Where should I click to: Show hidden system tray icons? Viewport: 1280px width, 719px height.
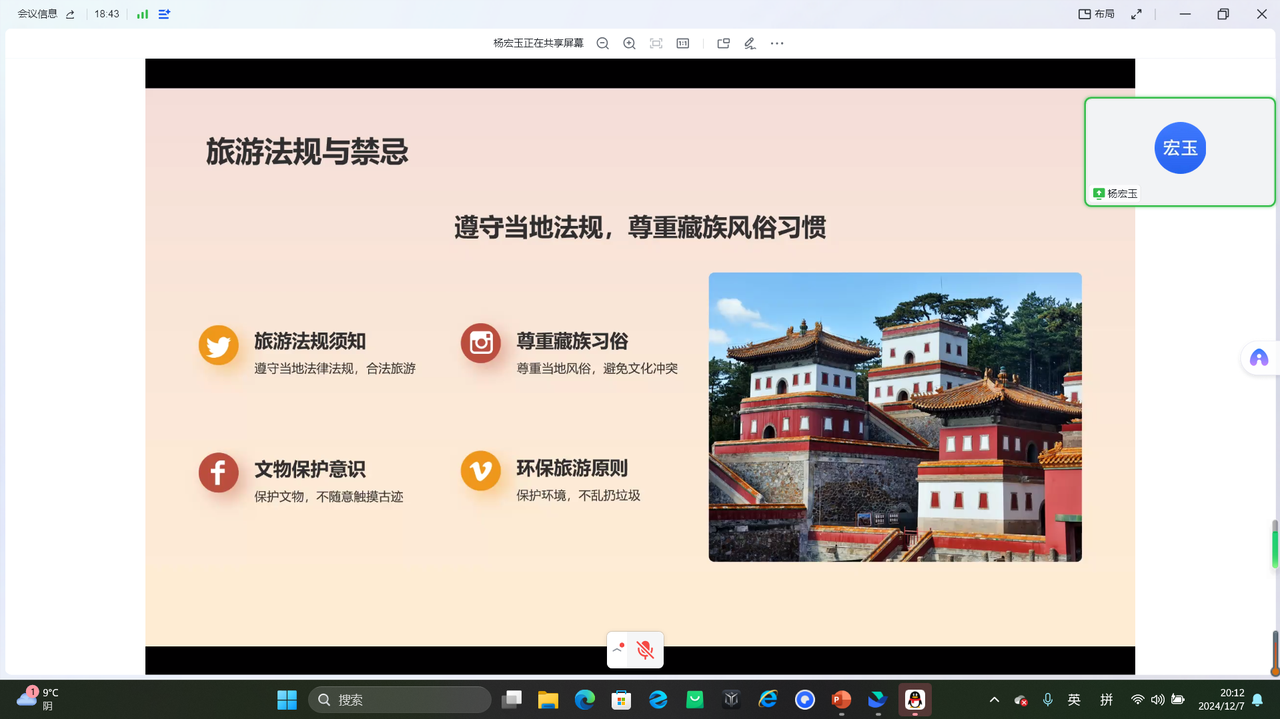[x=994, y=700]
